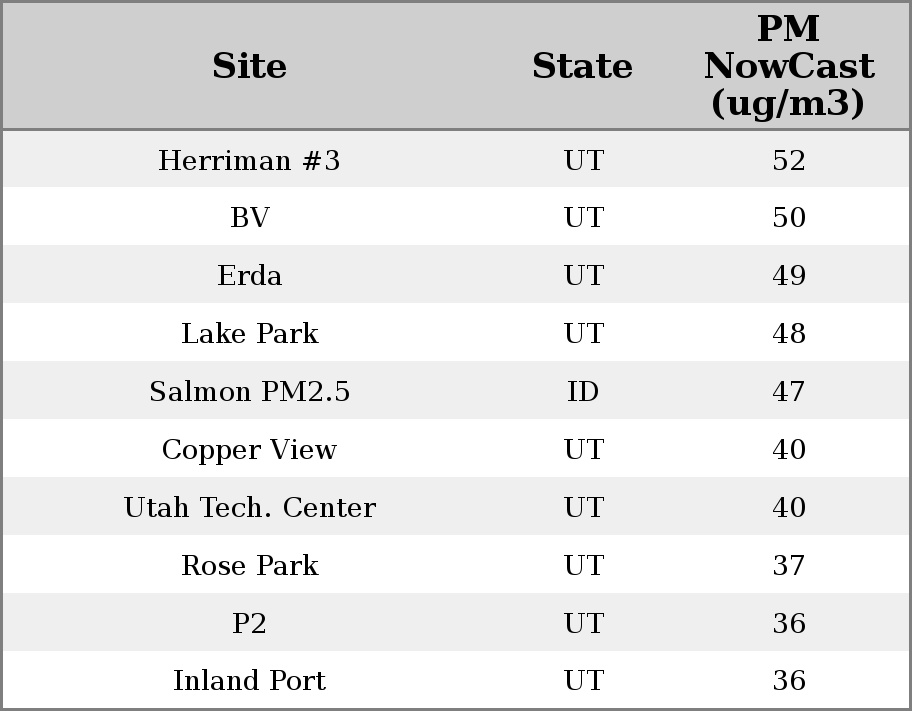The width and height of the screenshot is (912, 711).
Task: Click the NowCast value 49
Action: point(788,276)
